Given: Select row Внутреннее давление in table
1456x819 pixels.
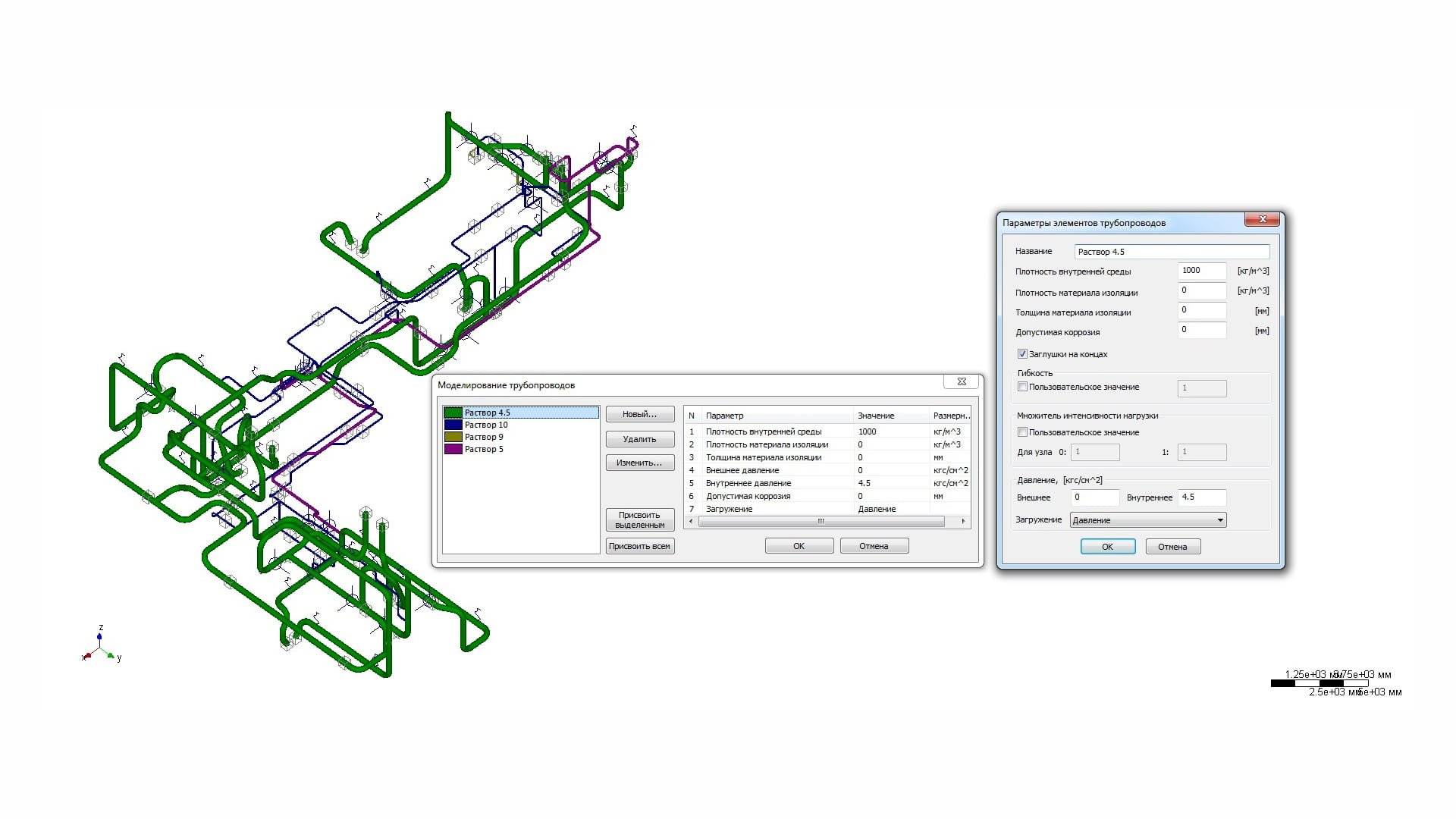Looking at the screenshot, I should 827,483.
